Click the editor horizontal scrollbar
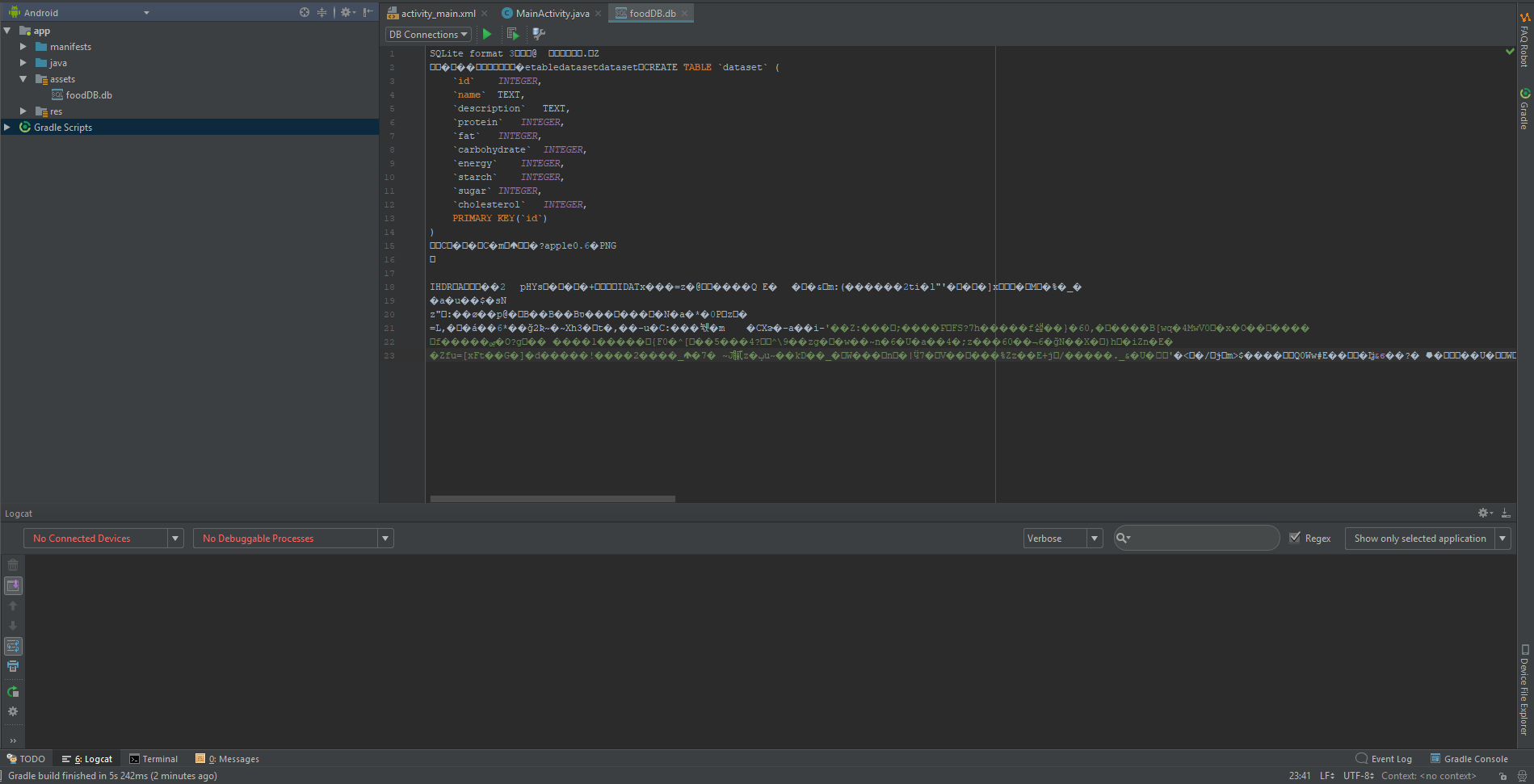1534x784 pixels. pyautogui.click(x=553, y=499)
